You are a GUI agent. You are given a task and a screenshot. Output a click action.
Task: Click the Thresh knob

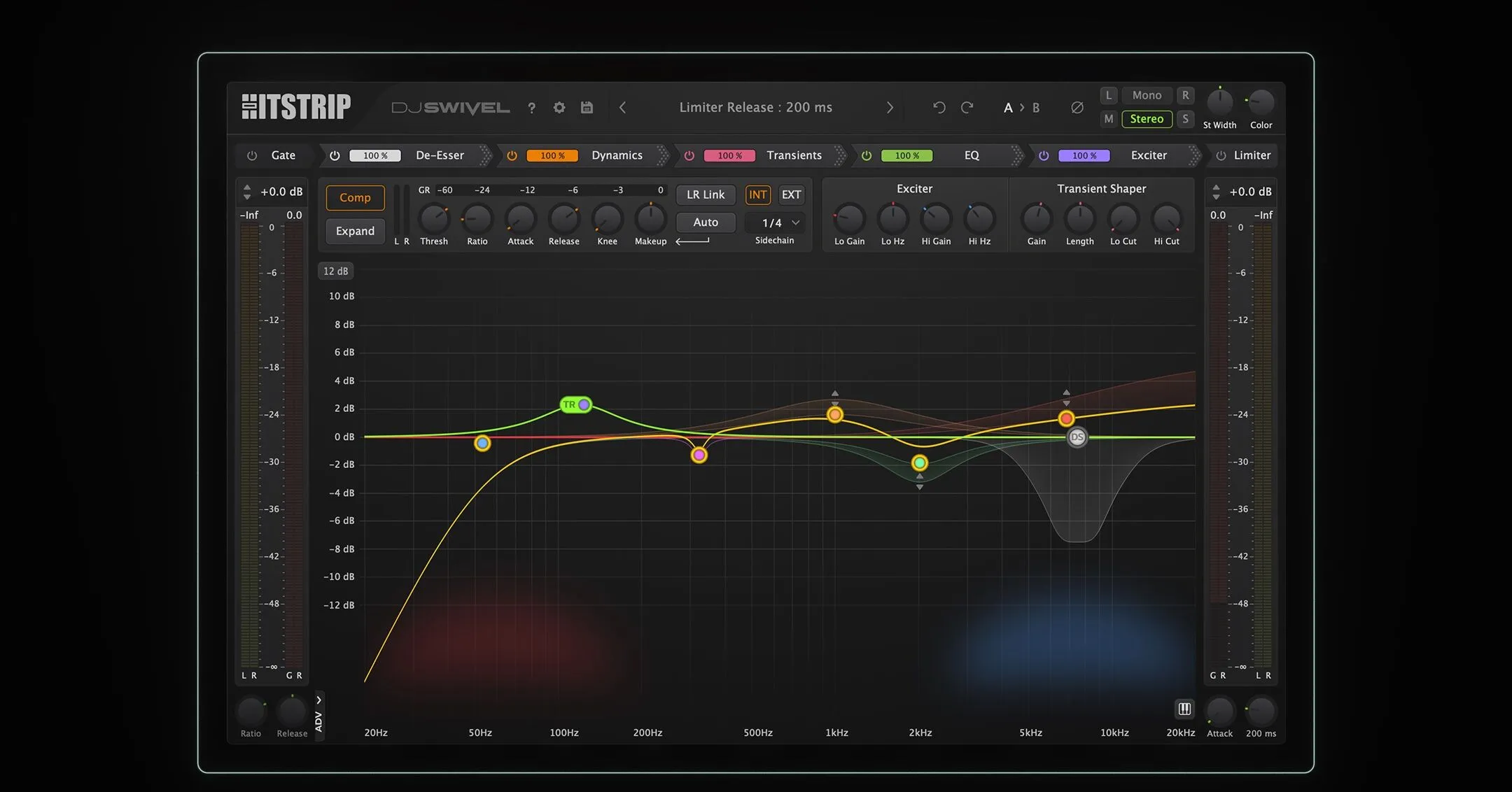(434, 219)
